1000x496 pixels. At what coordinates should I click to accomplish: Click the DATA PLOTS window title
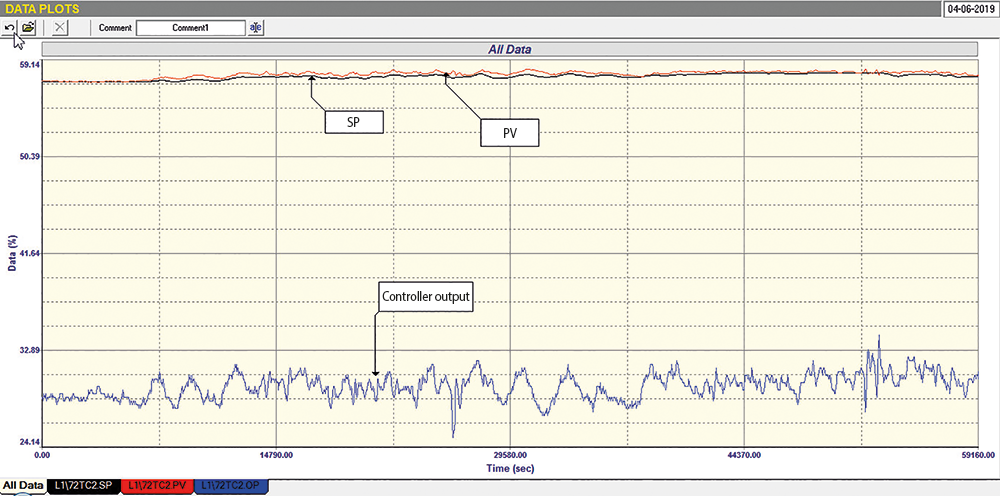tap(43, 9)
